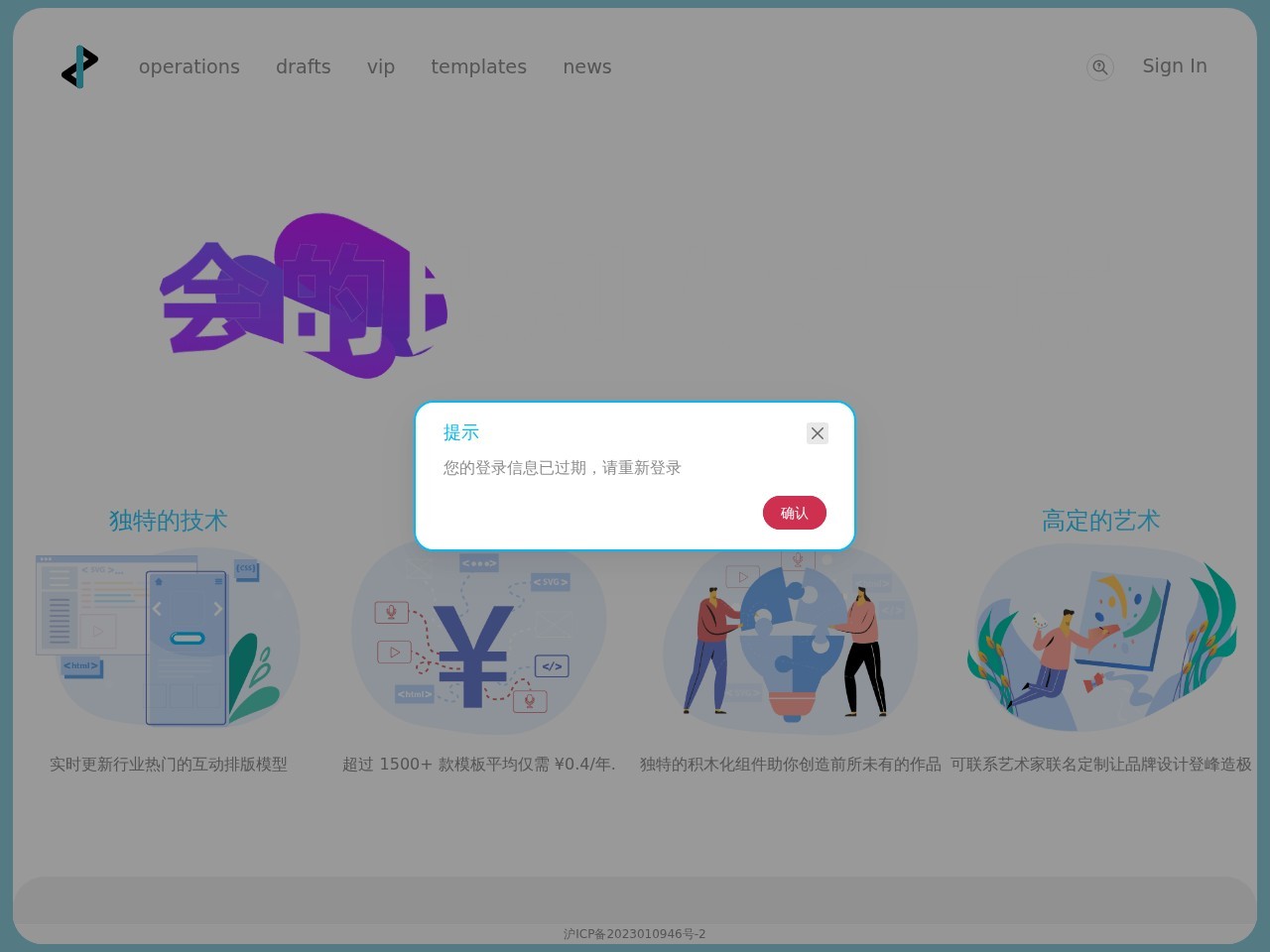Open the operations menu item
This screenshot has height=952, width=1270.
click(190, 66)
